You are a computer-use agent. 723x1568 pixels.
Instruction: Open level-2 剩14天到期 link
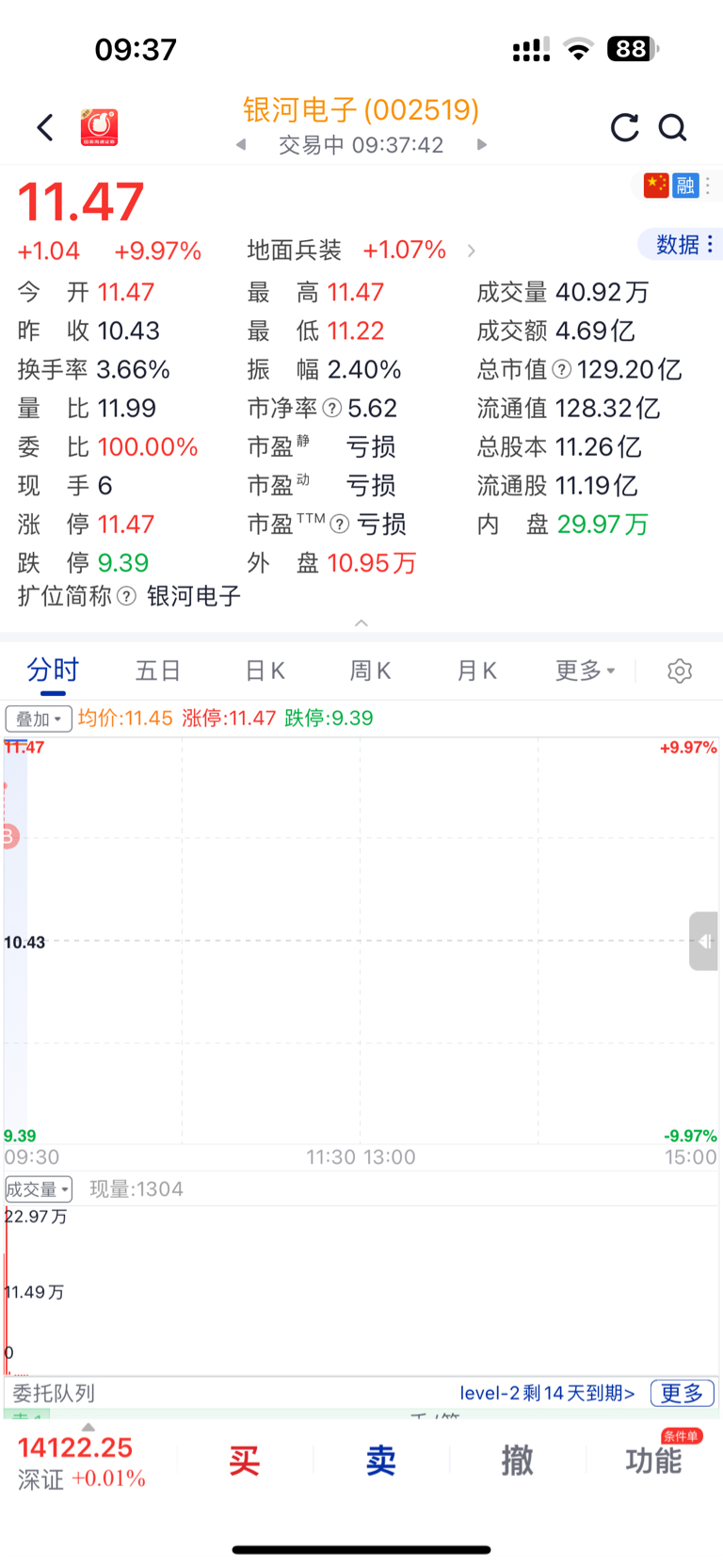547,1393
